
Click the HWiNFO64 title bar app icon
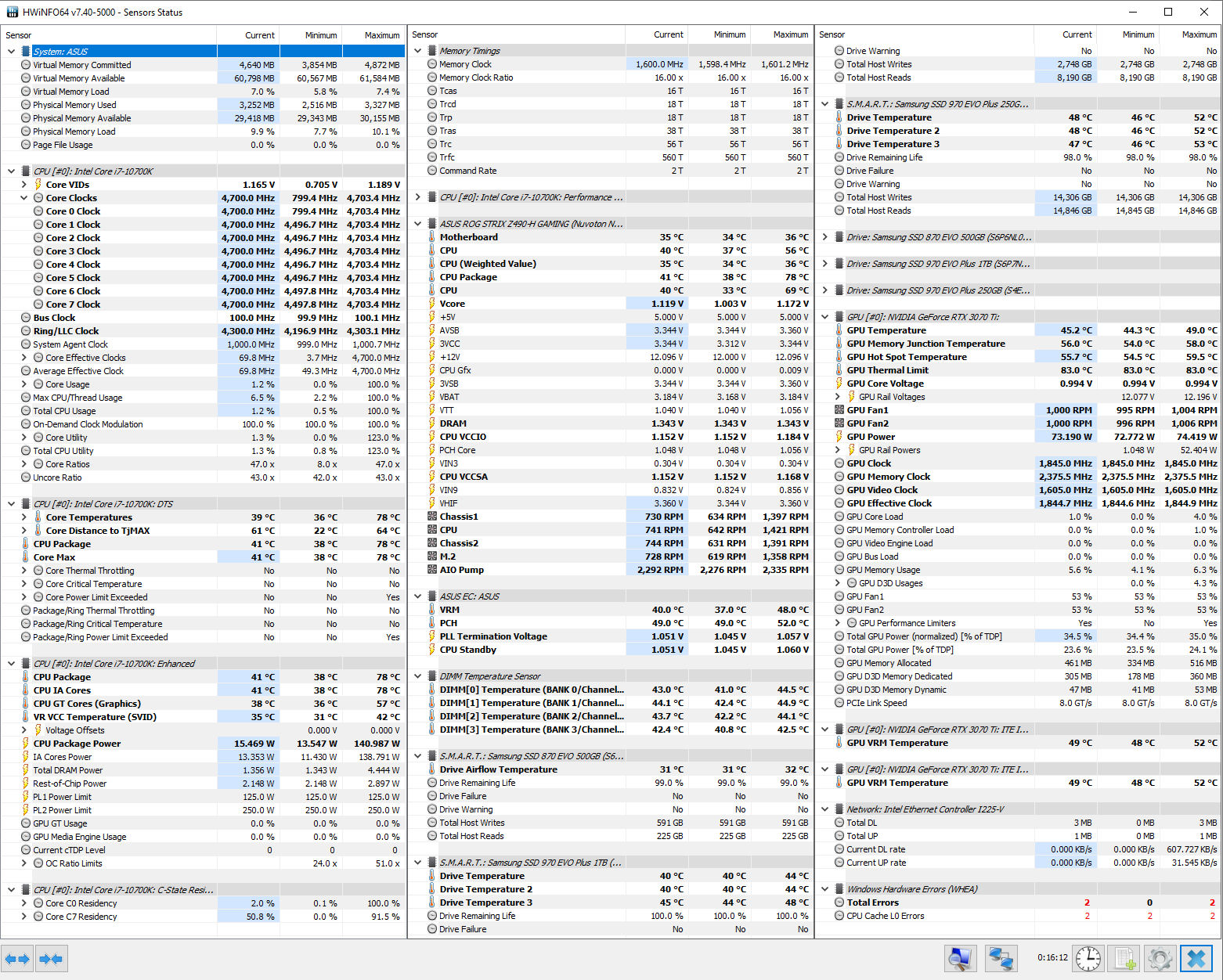13,13
